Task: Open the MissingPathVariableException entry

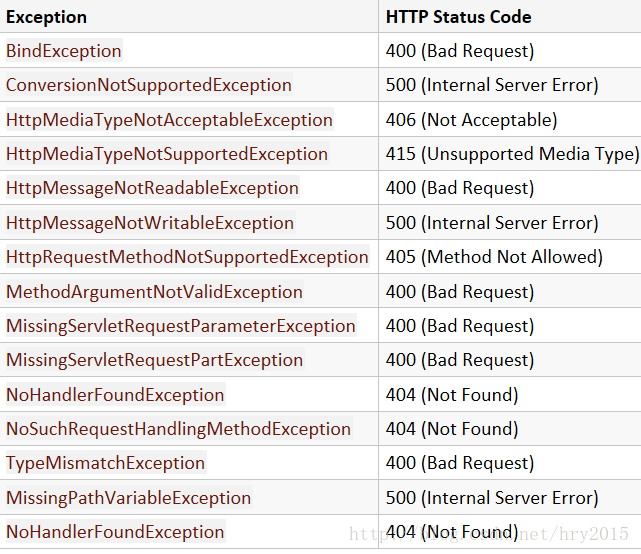Action: 128,498
